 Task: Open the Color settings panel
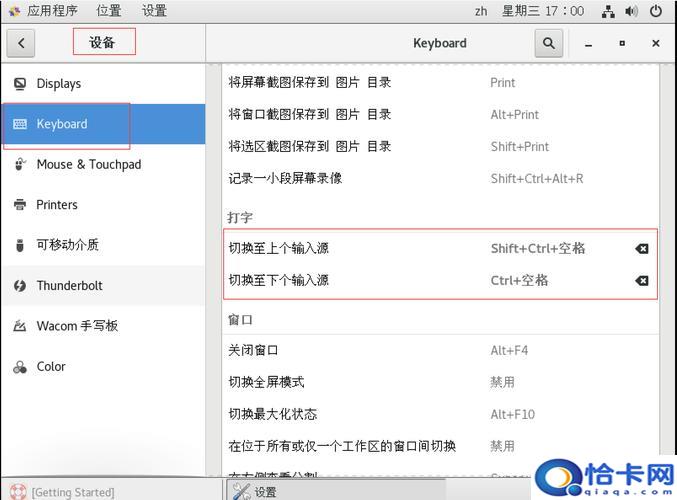pos(51,367)
